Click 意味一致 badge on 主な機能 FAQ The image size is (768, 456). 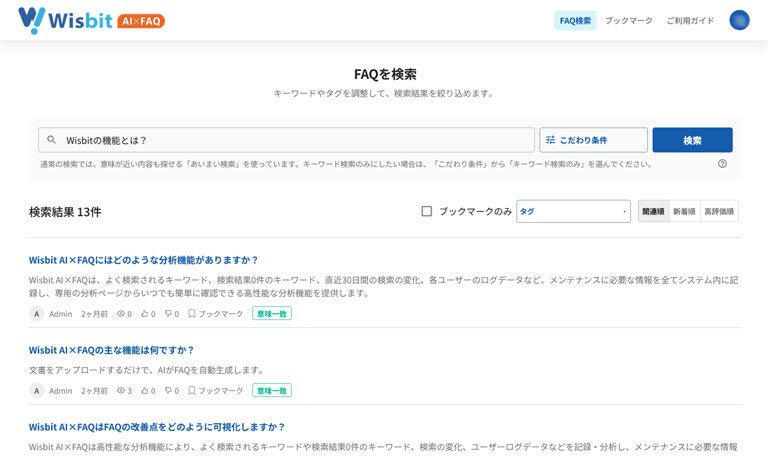[272, 390]
